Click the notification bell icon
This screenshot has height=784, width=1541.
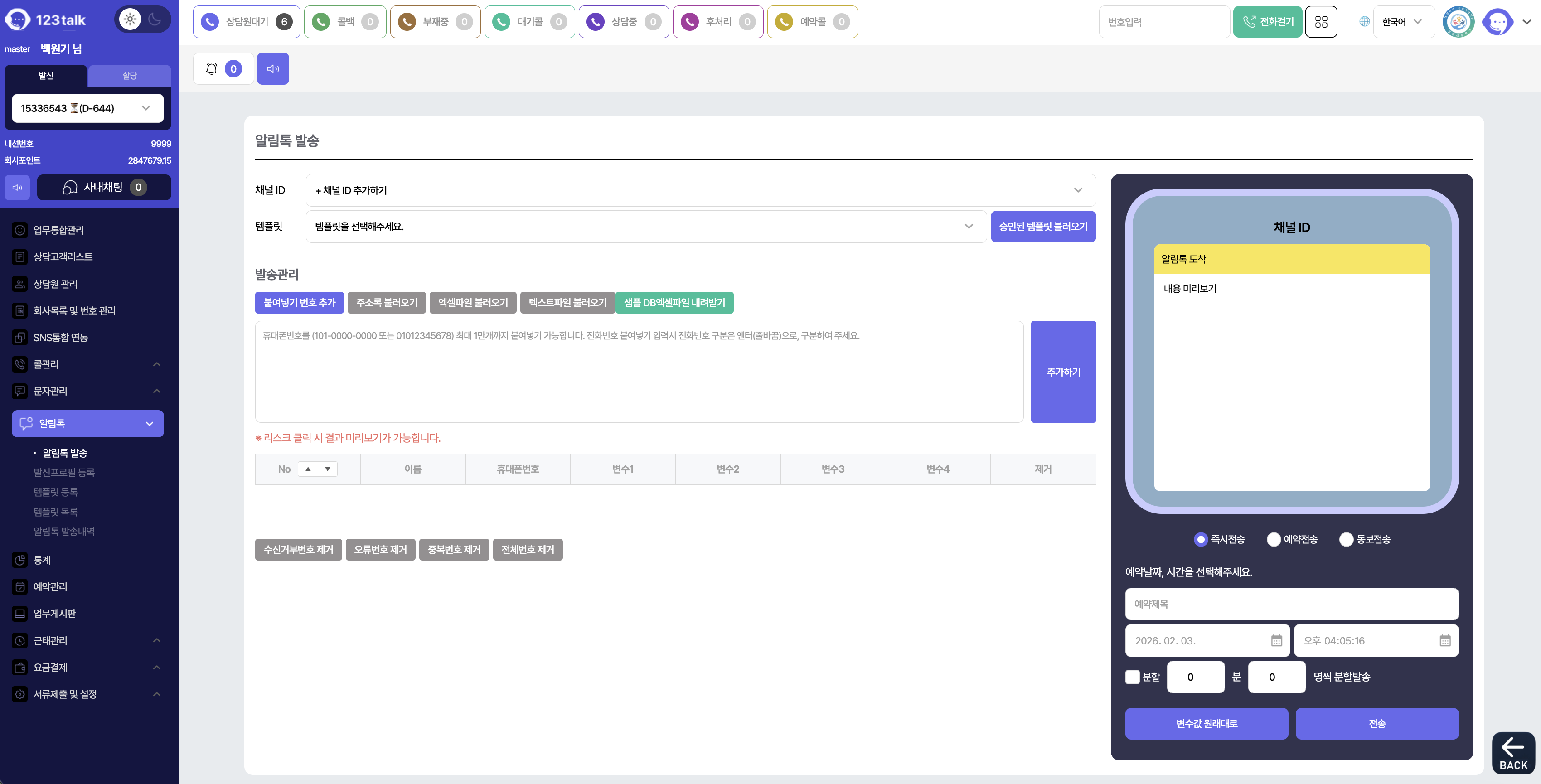click(211, 69)
